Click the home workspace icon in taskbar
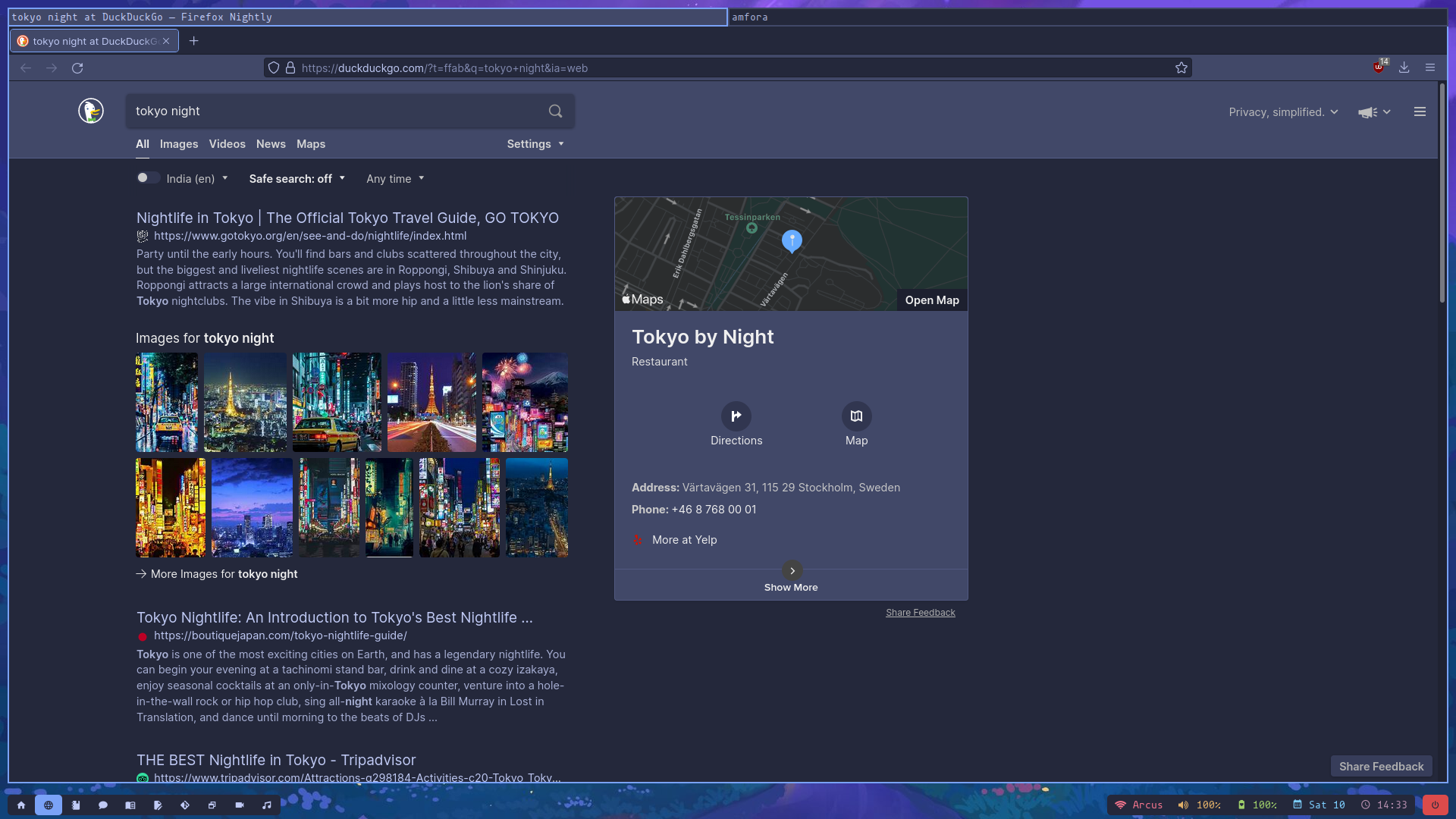Screen dimensions: 1456x819 (21, 805)
